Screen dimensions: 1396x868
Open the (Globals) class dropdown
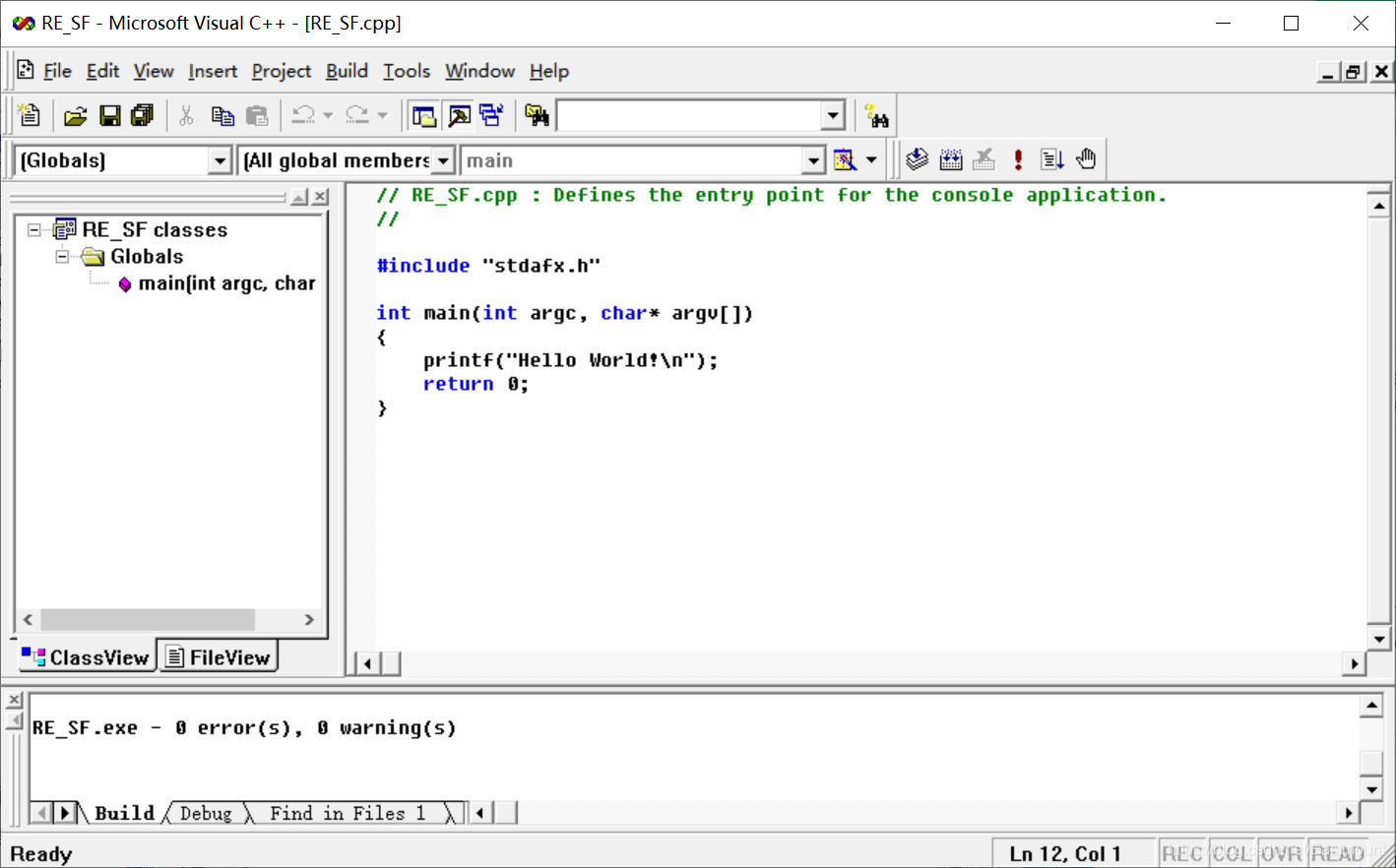coord(221,160)
